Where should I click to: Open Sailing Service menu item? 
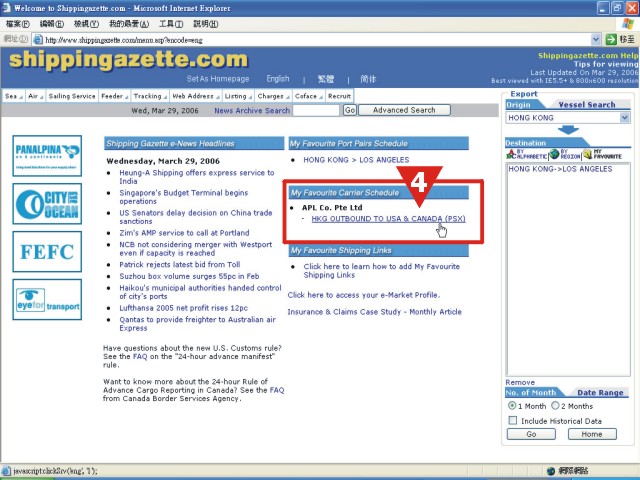72,96
